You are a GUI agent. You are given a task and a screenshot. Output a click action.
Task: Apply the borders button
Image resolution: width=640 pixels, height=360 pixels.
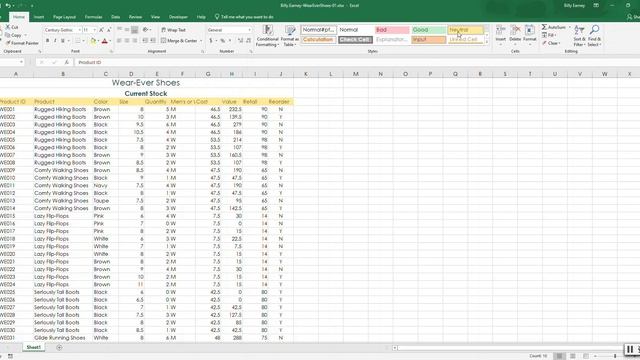point(78,41)
